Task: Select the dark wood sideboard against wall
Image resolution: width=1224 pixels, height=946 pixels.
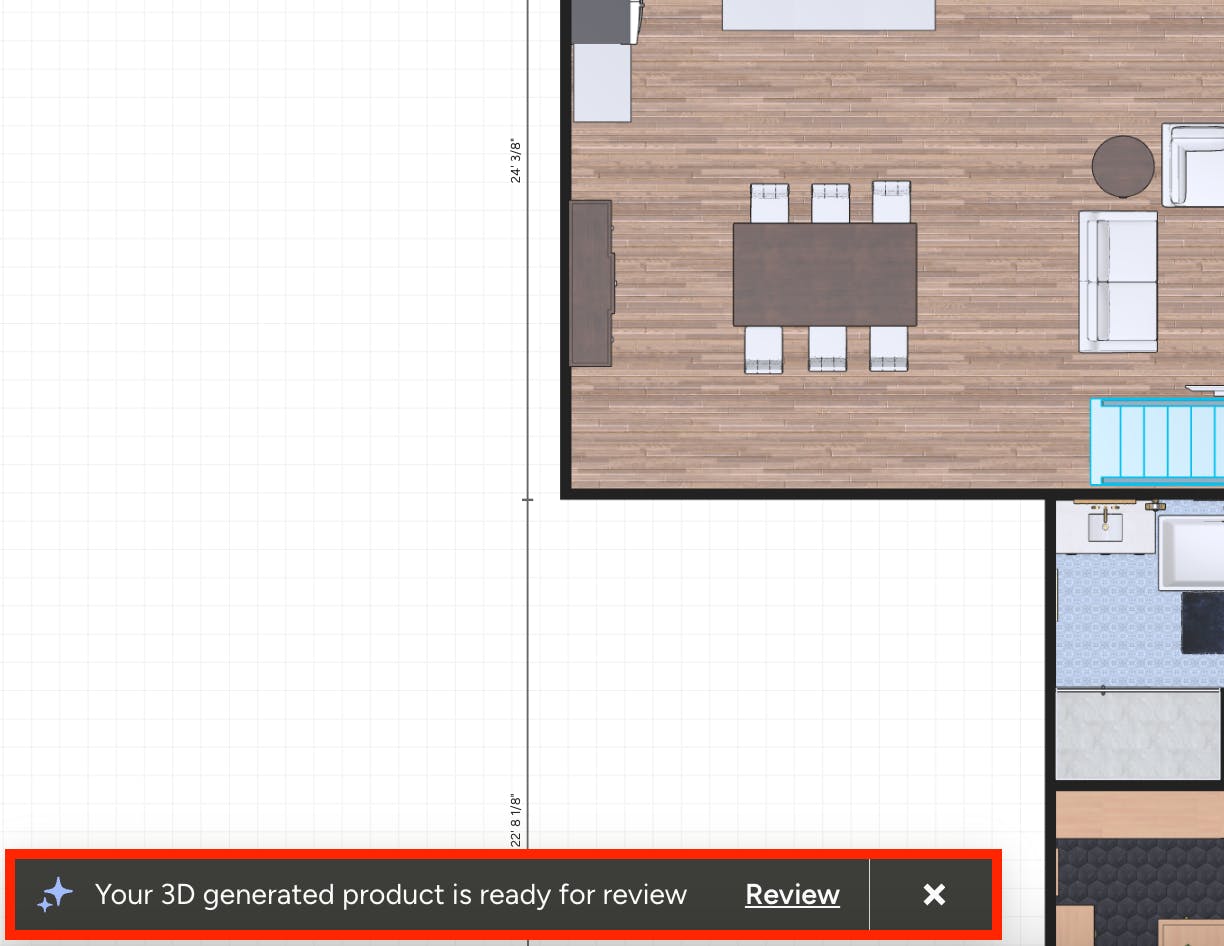Action: 591,283
